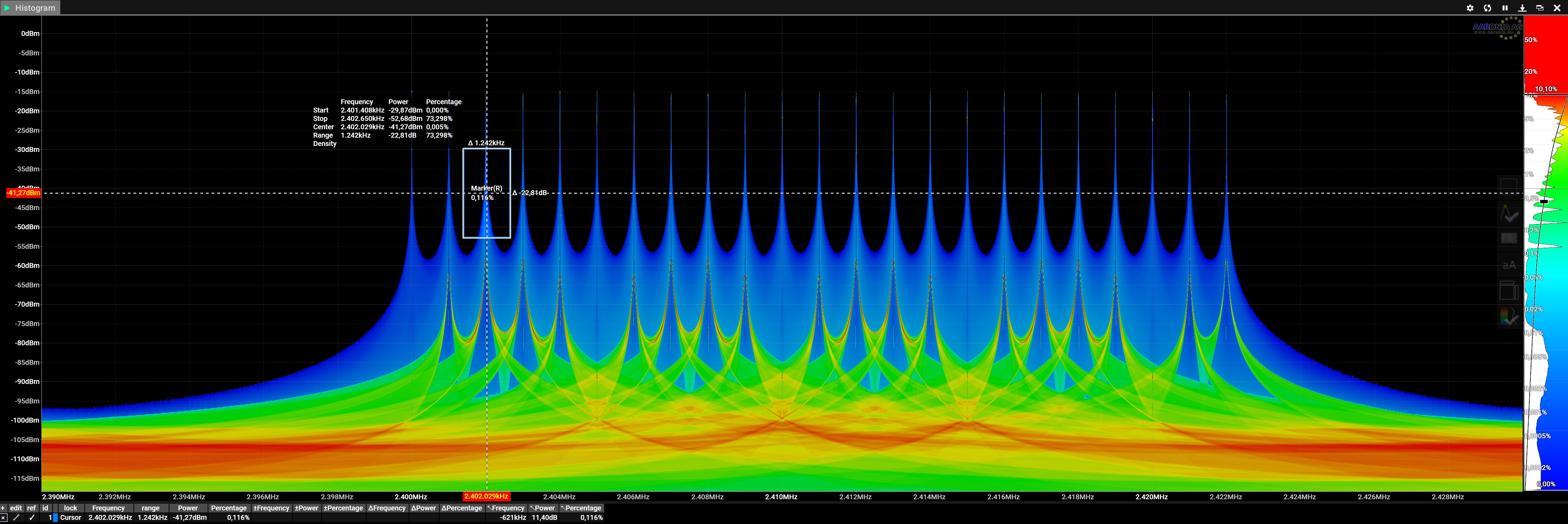Toggle the color scale legend overlay icon
The image size is (1568, 524).
pos(1508,316)
